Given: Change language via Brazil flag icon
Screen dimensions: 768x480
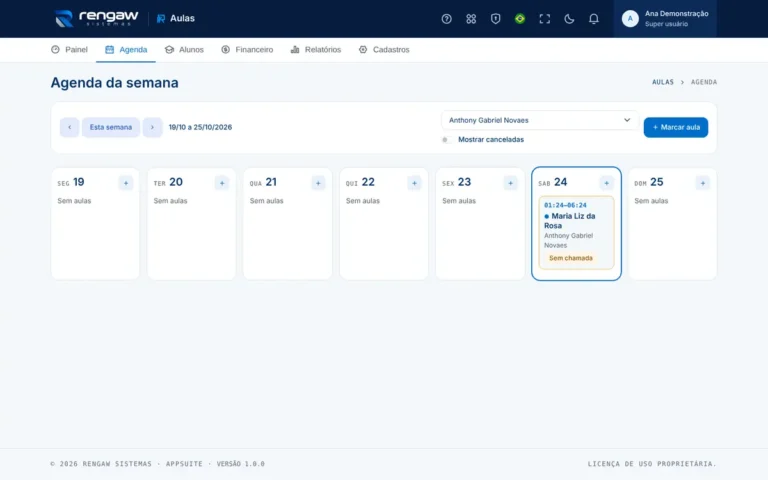Looking at the screenshot, I should (x=520, y=19).
